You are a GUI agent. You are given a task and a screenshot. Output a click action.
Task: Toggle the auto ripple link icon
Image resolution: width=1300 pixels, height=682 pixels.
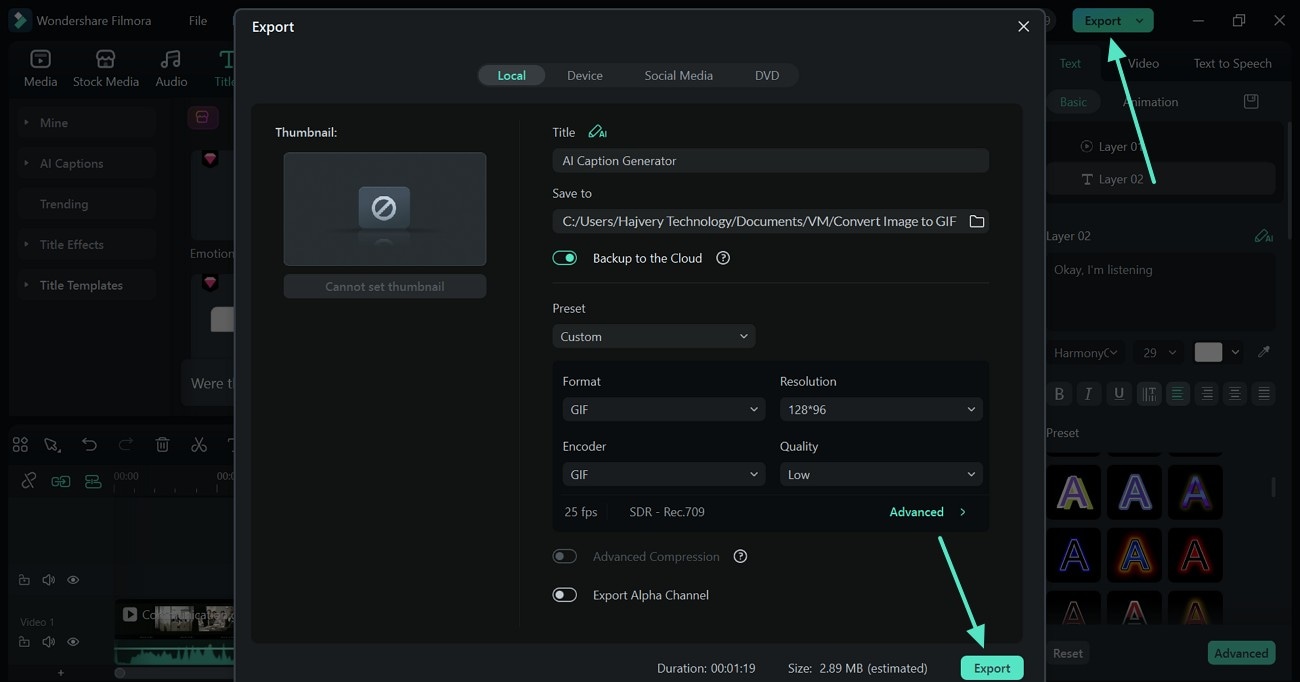[x=61, y=481]
